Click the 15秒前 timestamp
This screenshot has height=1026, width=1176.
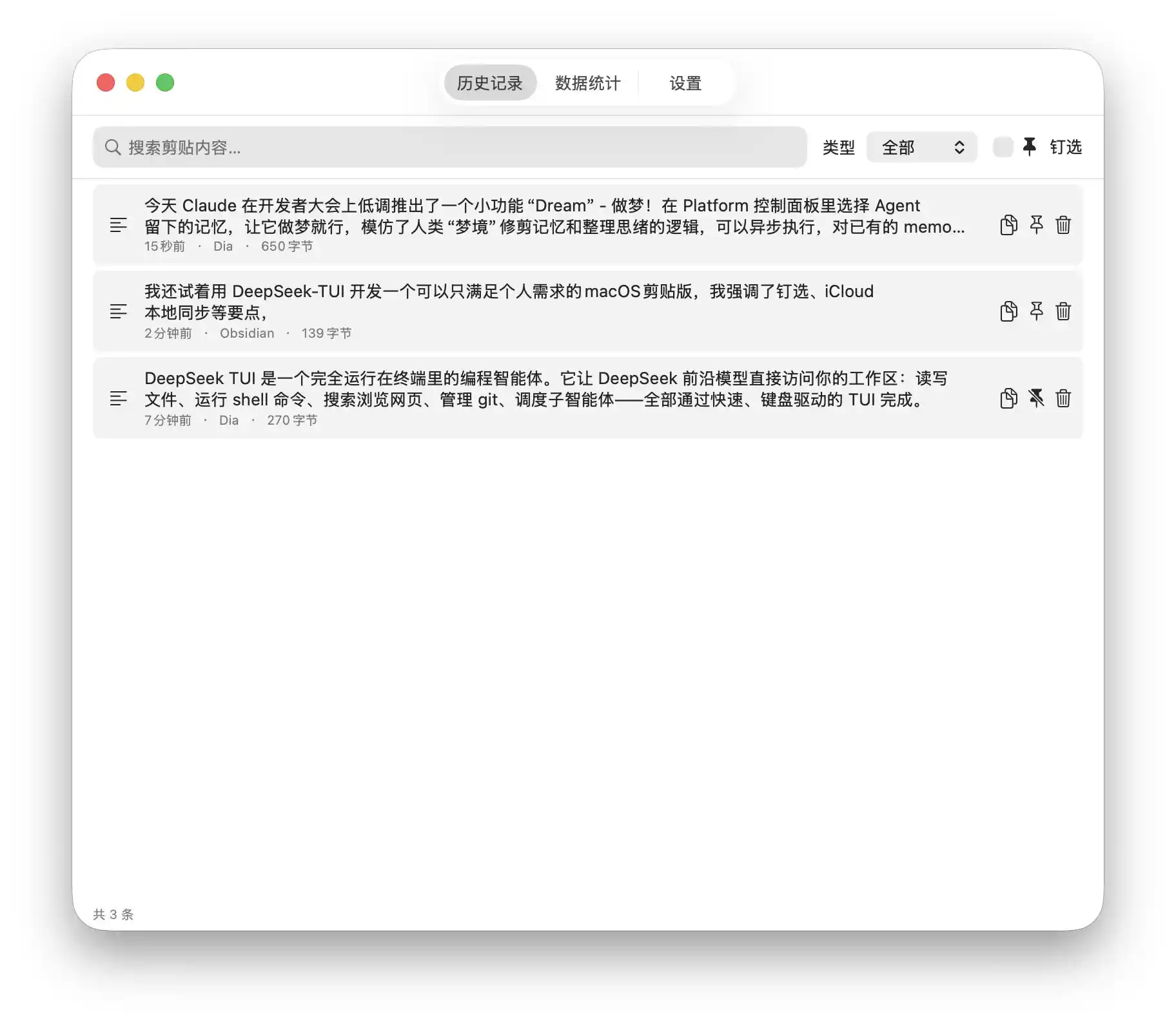[x=164, y=246]
